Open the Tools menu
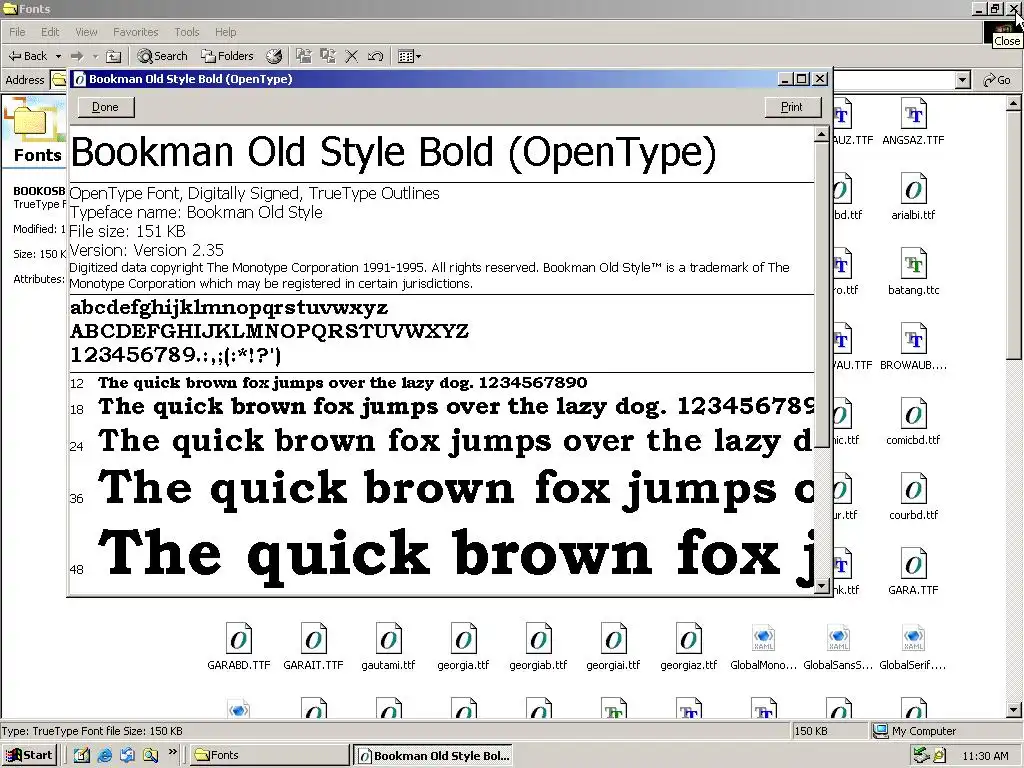Screen dimensions: 1024x768 click(x=187, y=32)
